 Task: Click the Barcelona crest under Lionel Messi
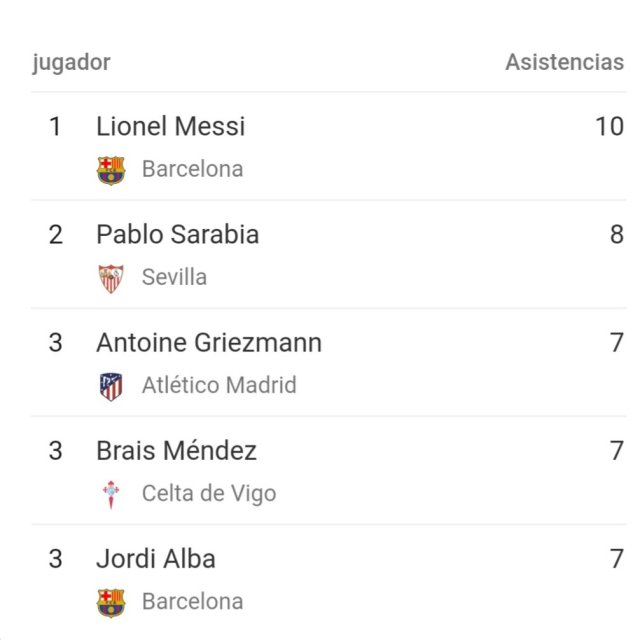(x=111, y=170)
